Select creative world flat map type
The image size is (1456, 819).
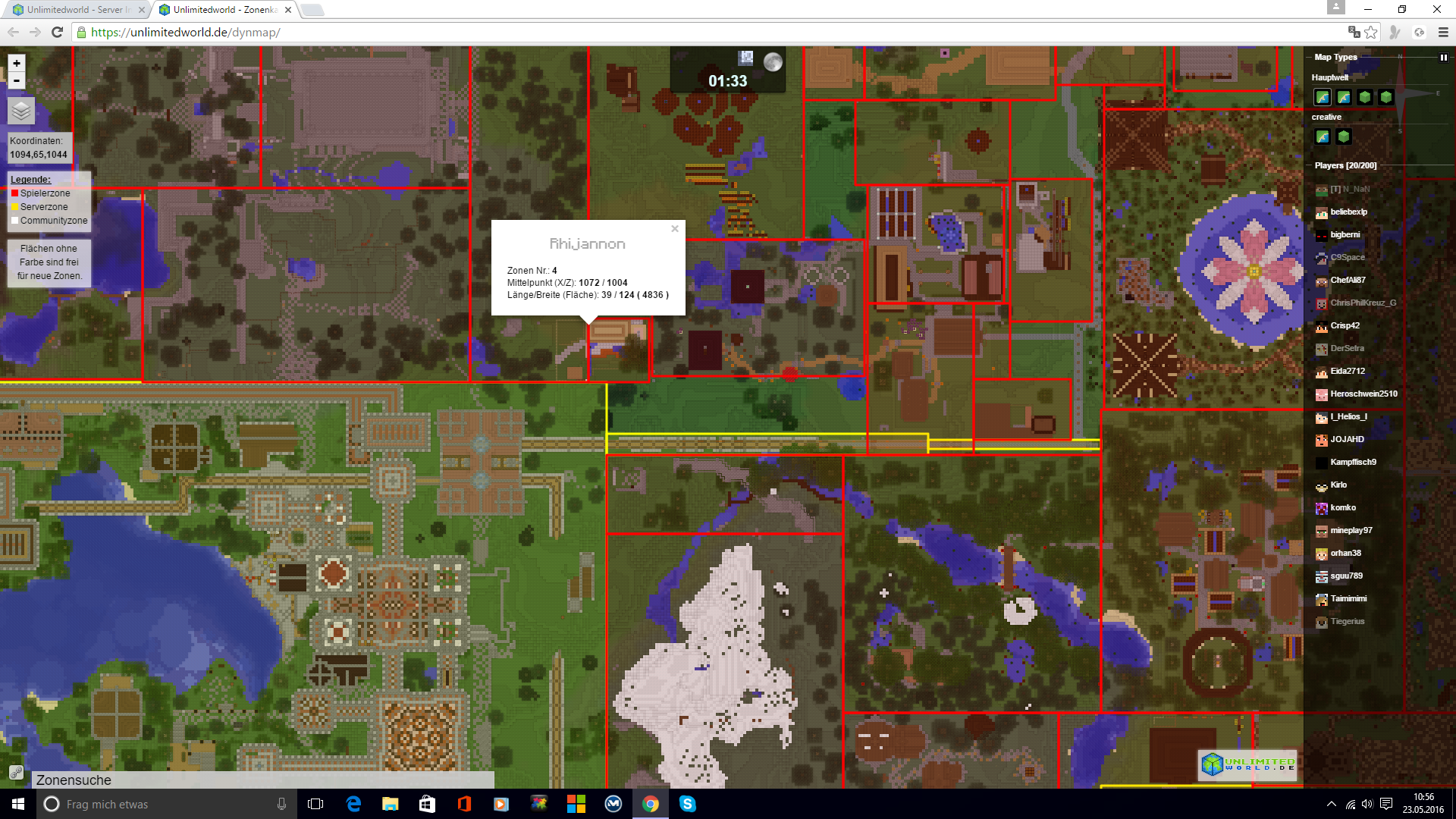click(1323, 136)
